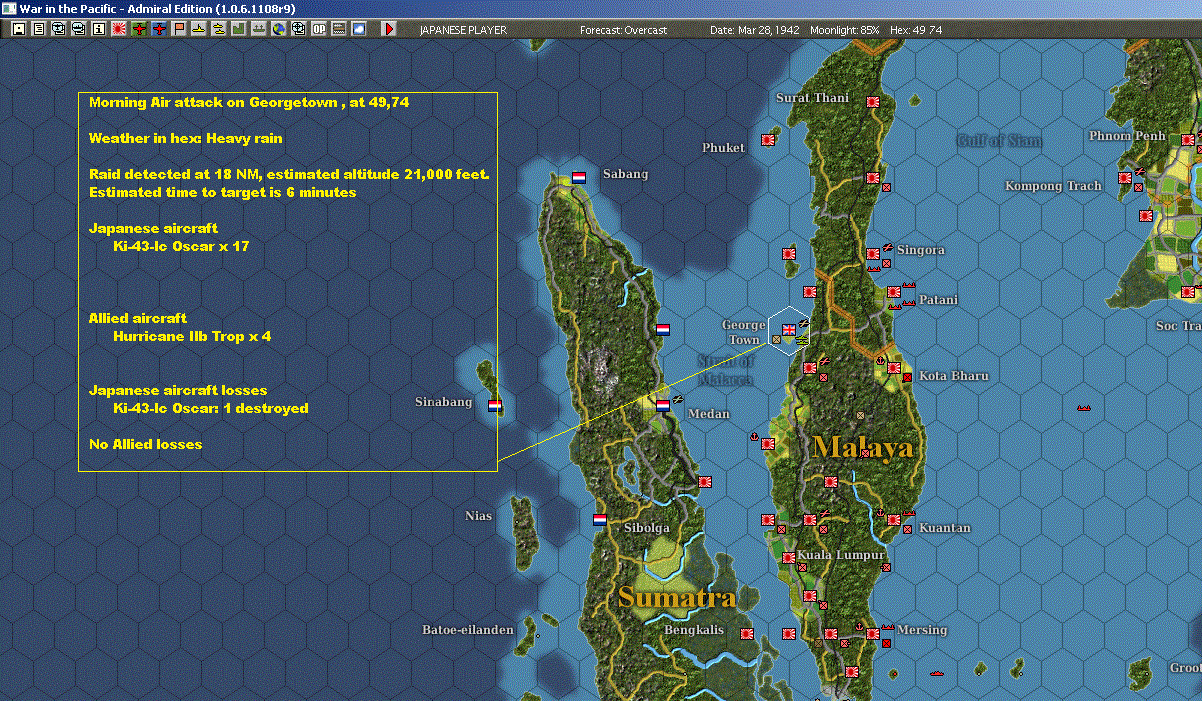Click 'Morning Air attack on Georgetown' report line
The height and width of the screenshot is (701, 1202).
(249, 102)
